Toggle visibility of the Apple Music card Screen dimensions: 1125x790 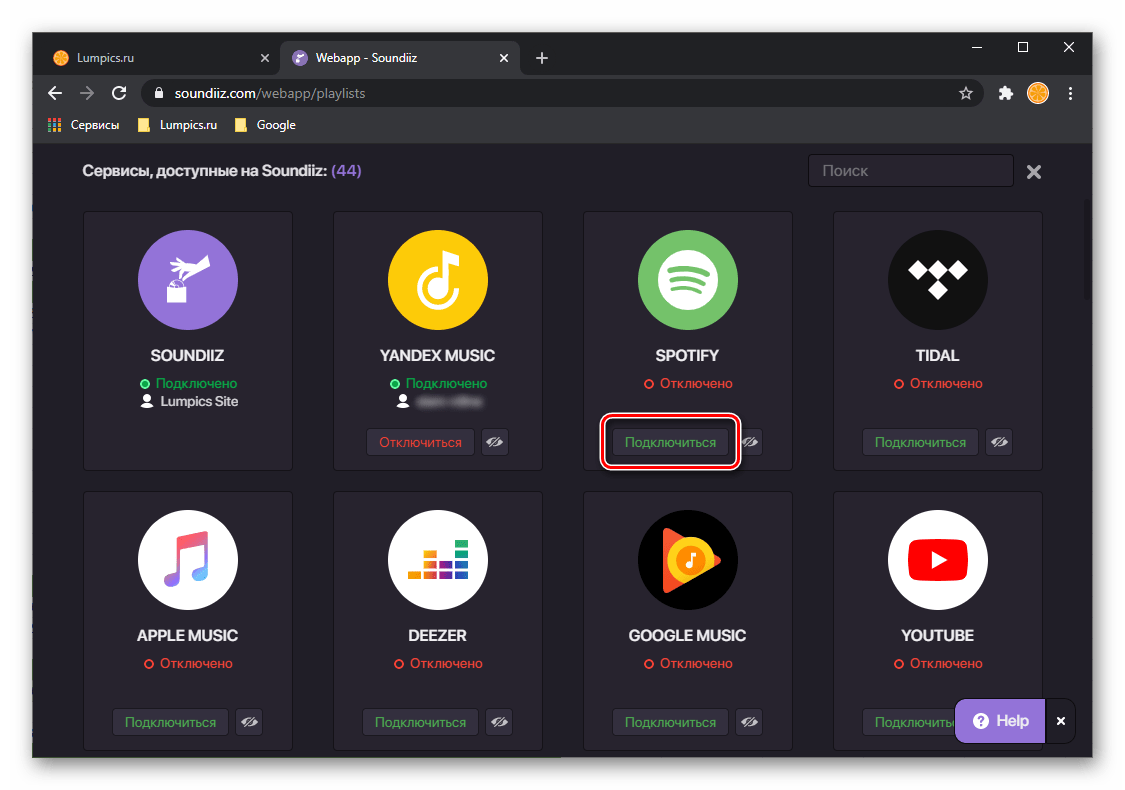(x=249, y=722)
